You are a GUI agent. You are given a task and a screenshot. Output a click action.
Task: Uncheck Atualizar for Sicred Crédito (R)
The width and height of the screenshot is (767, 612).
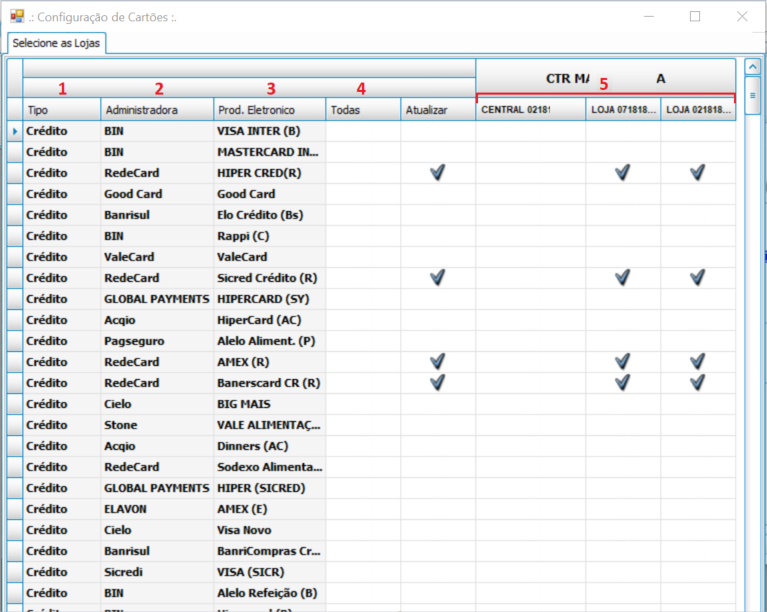(438, 278)
